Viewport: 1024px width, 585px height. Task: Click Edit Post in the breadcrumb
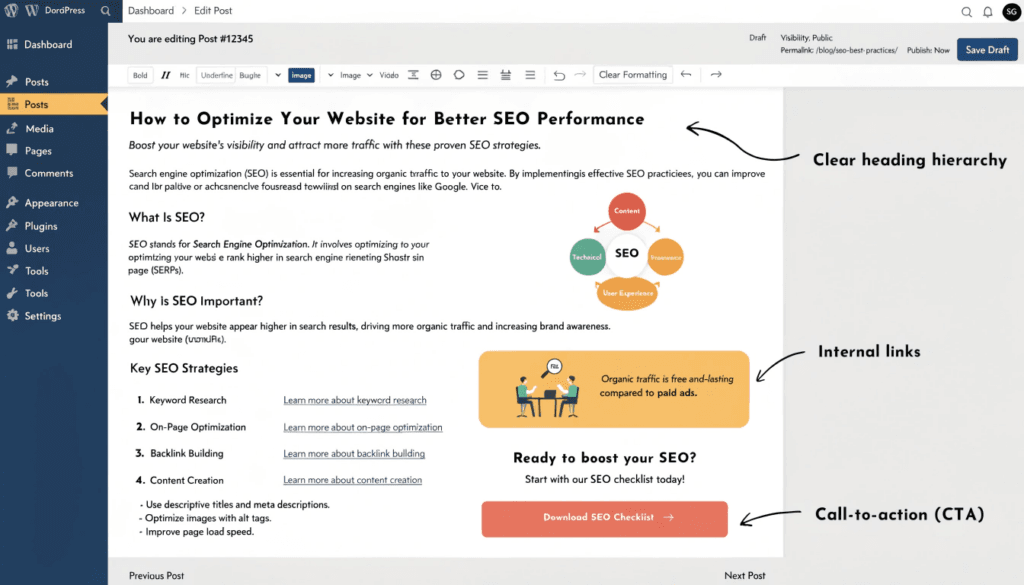point(213,10)
